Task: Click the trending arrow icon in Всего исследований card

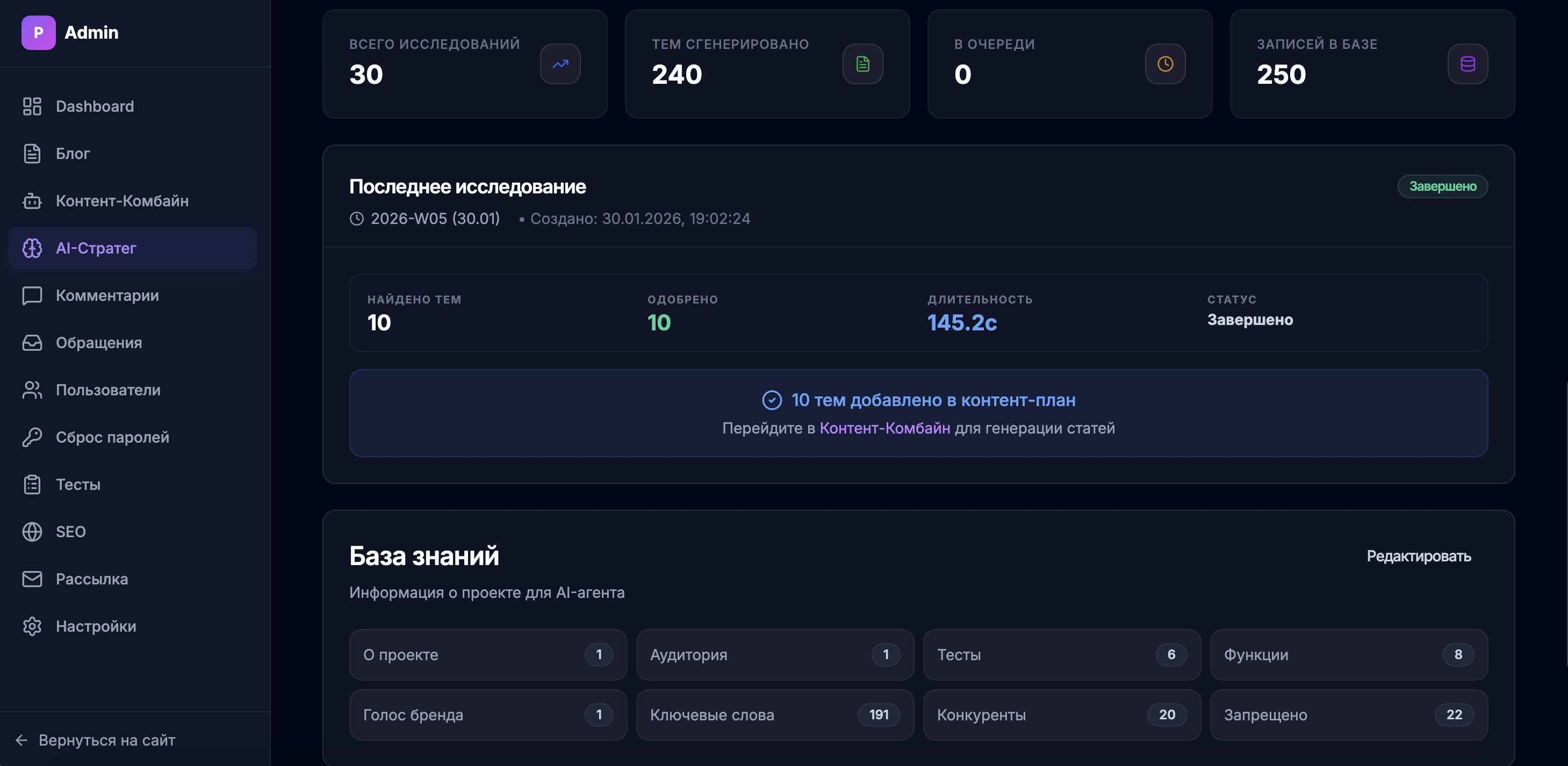Action: coord(560,64)
